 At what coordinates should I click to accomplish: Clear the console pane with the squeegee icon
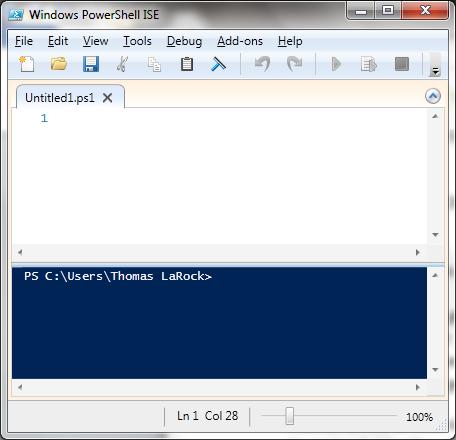(219, 64)
